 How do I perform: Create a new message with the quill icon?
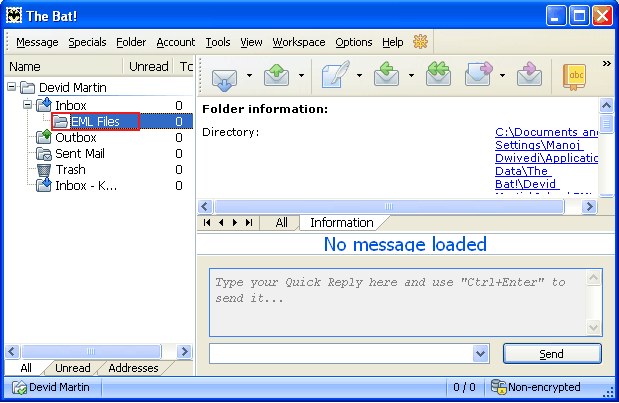pyautogui.click(x=335, y=74)
